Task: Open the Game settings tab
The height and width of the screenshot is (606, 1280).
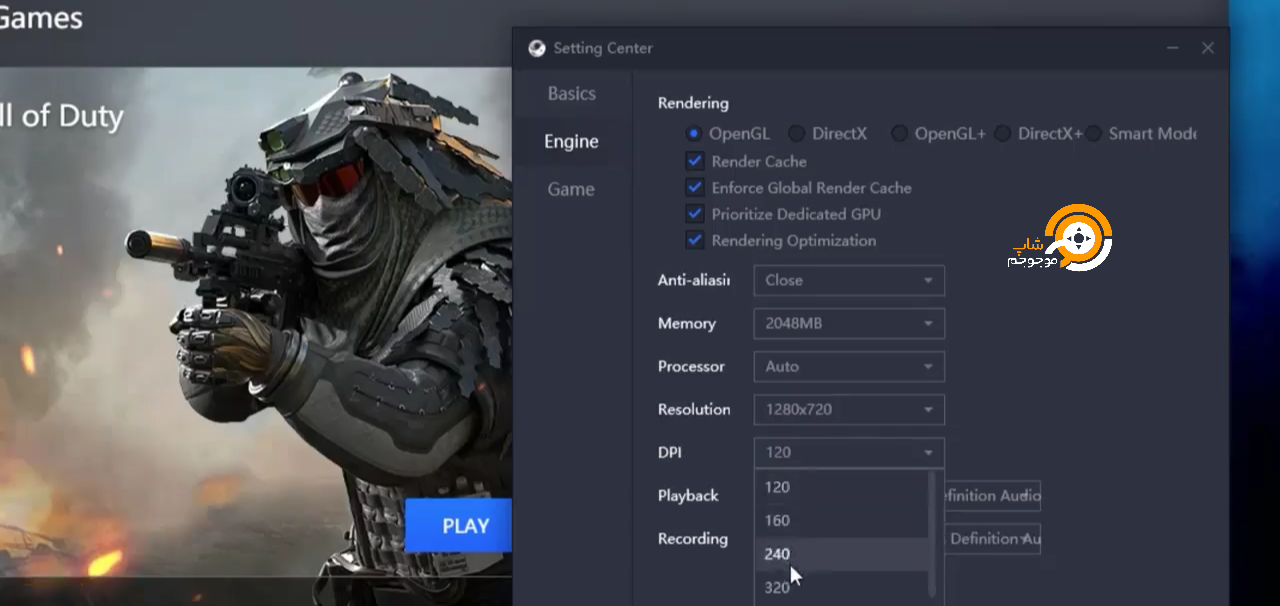Action: (572, 189)
